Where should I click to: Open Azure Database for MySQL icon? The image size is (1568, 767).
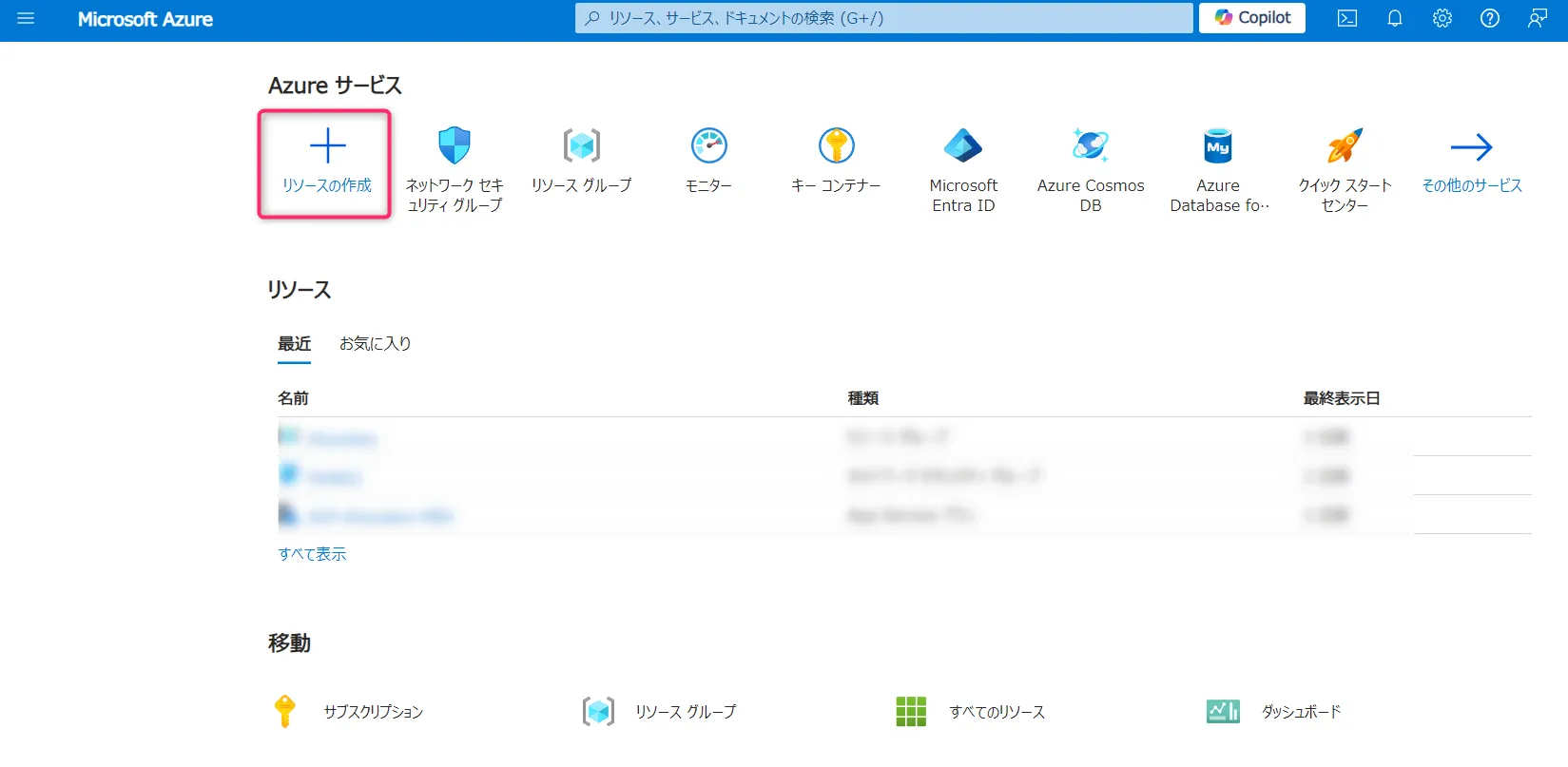tap(1218, 145)
